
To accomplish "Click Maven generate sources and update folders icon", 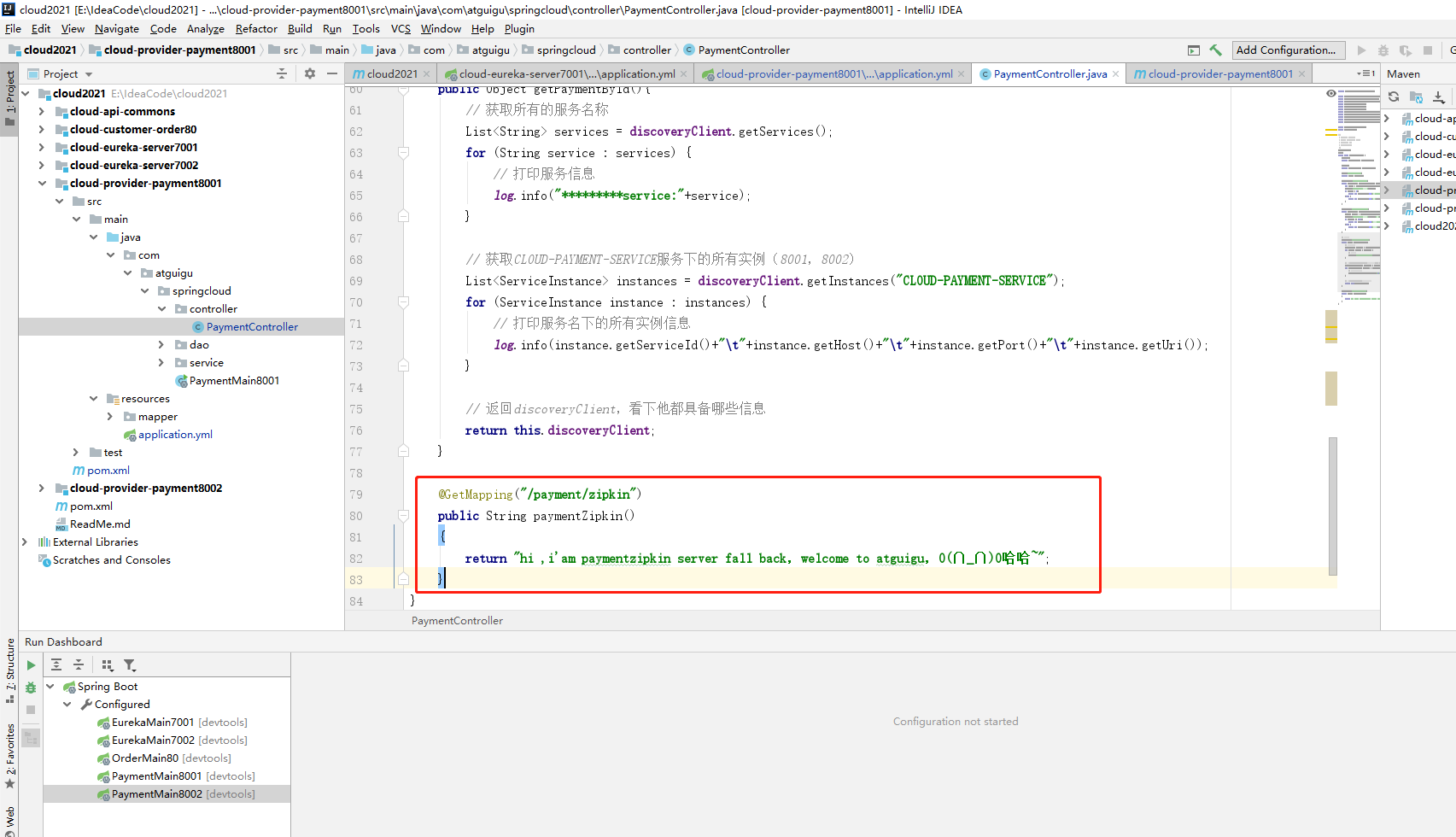I will [1417, 97].
